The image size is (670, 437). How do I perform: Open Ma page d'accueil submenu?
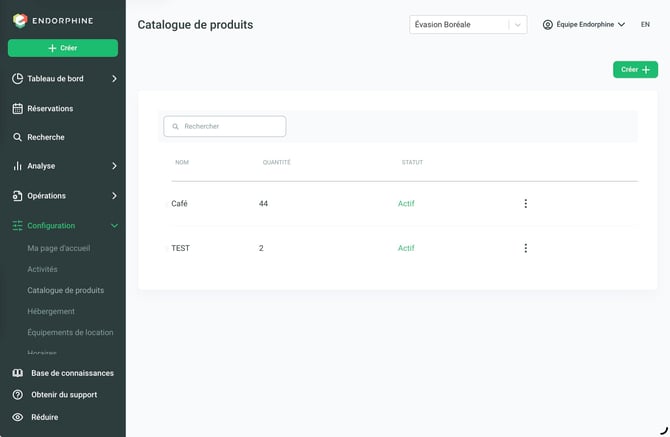59,248
